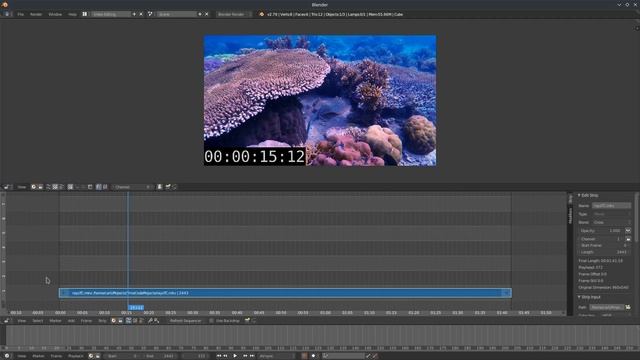Click the Blender logo icon in the info bar
Screen dimensions: 640x360
[262, 14]
